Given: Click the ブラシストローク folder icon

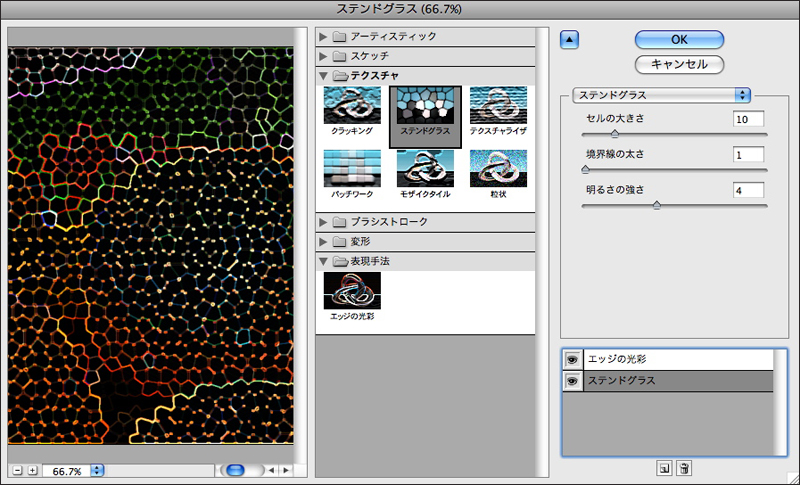Looking at the screenshot, I should [339, 222].
